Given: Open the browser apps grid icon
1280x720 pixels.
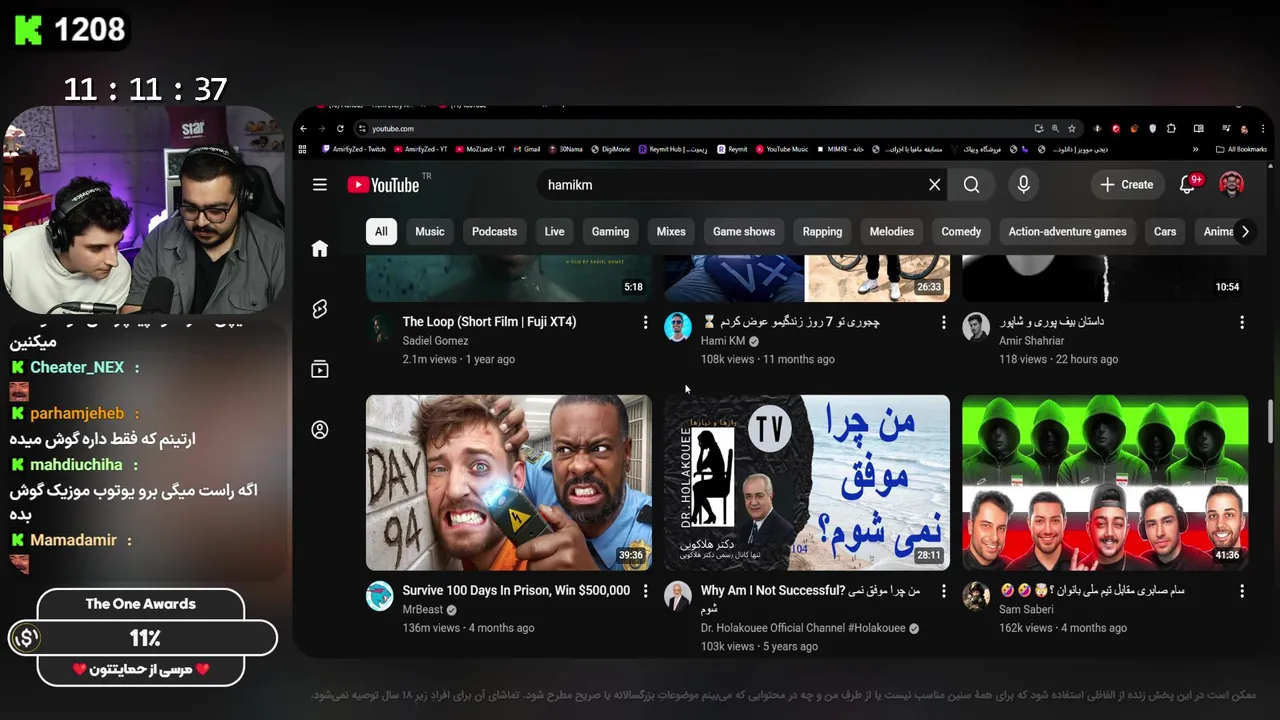Looking at the screenshot, I should point(302,149).
